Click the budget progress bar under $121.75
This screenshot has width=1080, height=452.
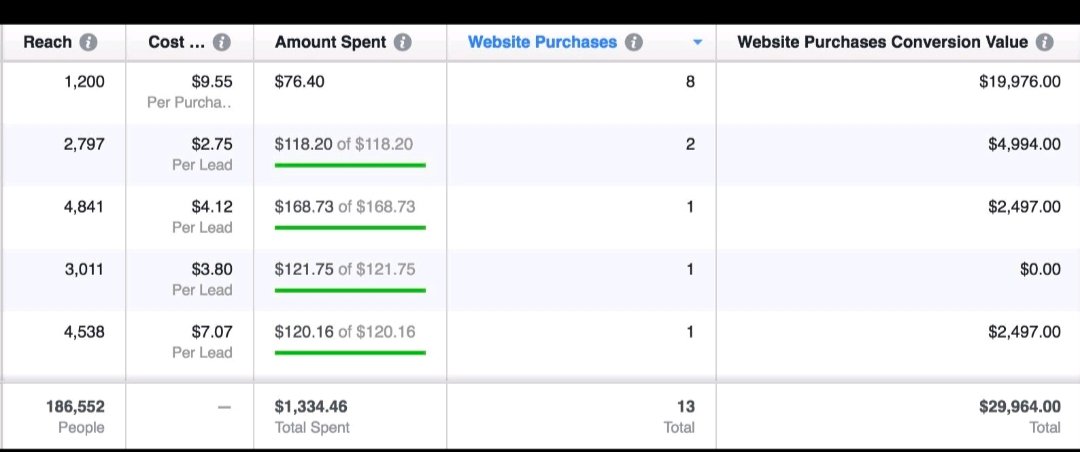[350, 290]
